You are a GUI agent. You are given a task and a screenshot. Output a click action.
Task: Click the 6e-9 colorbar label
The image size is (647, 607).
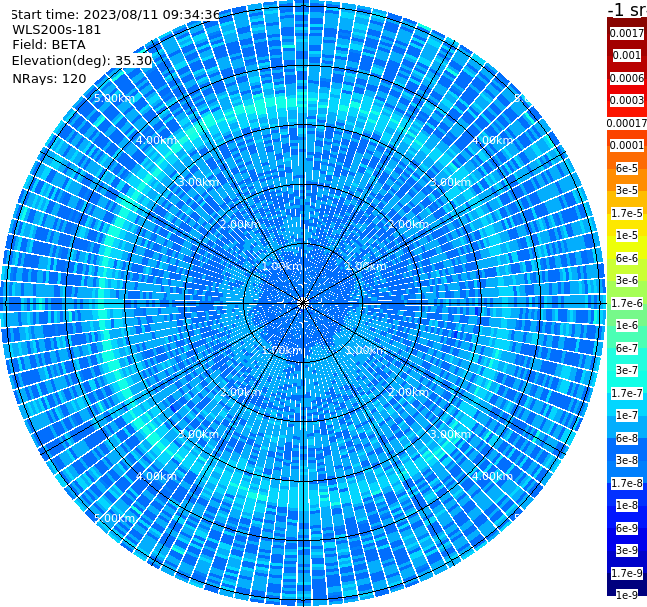pos(627,528)
